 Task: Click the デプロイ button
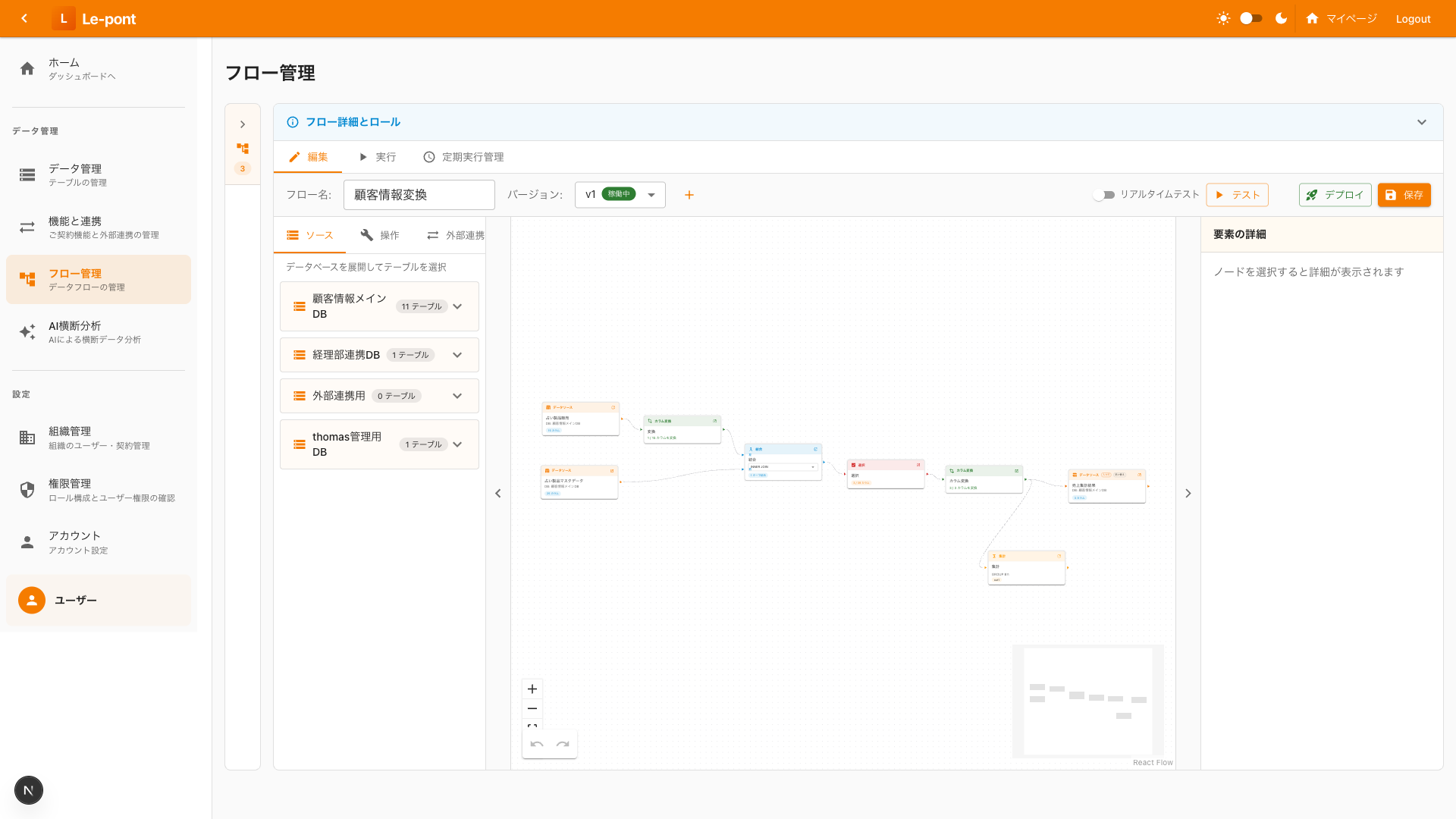coord(1335,195)
